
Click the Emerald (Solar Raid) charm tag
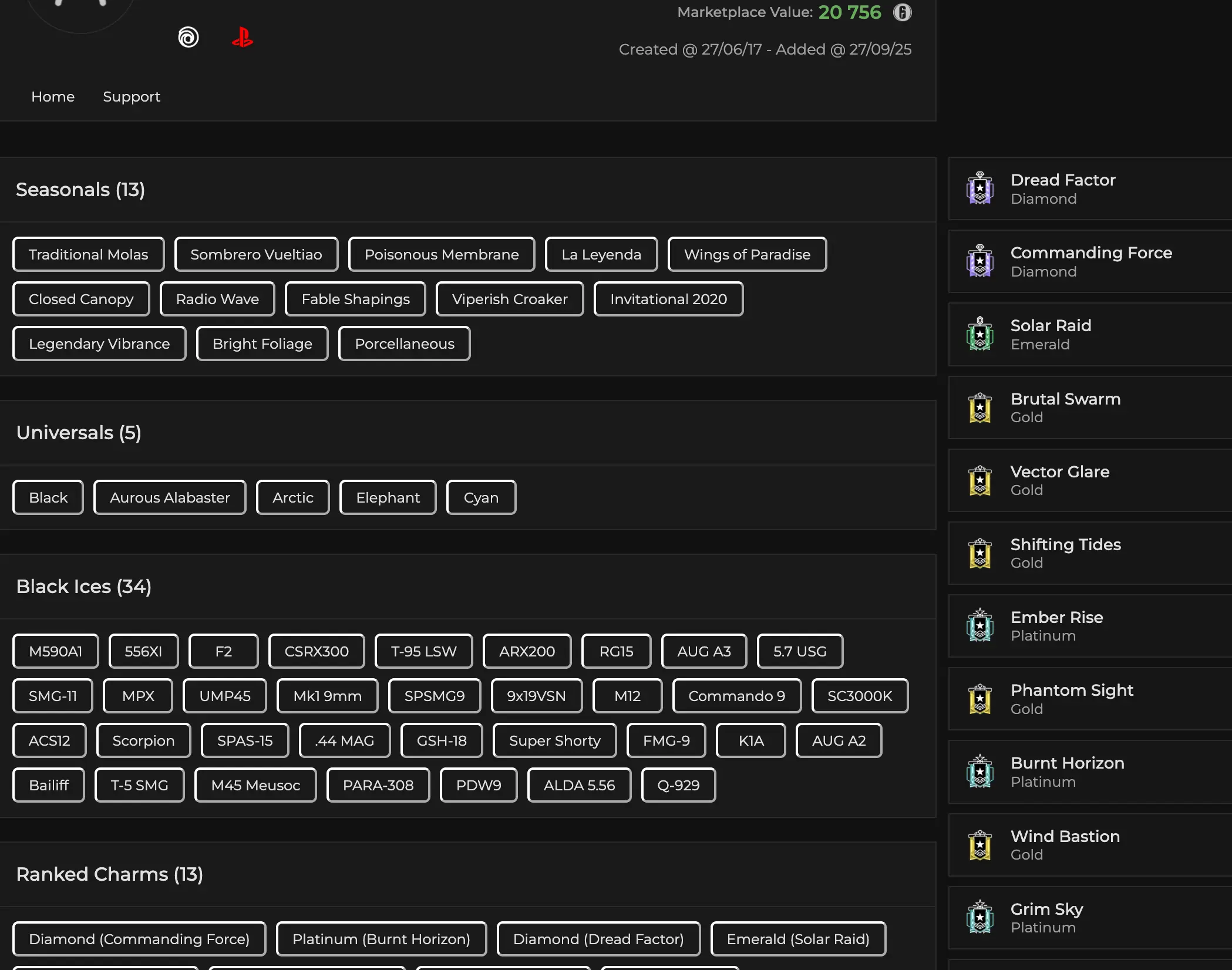[x=797, y=939]
